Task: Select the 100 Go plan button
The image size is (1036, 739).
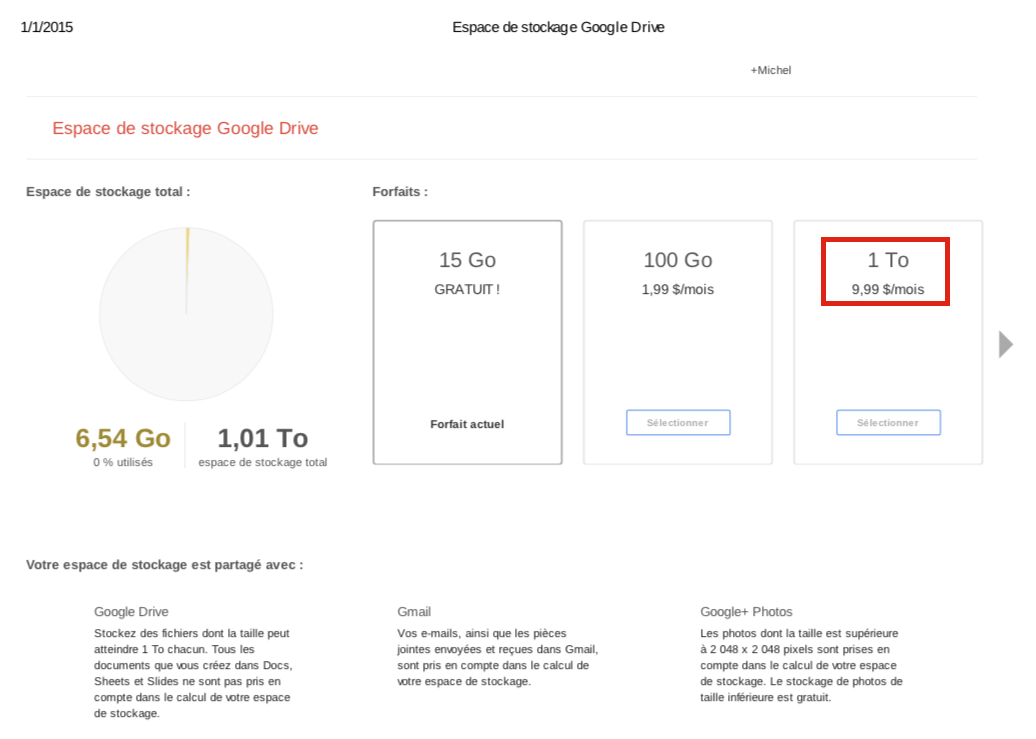Action: tap(678, 423)
